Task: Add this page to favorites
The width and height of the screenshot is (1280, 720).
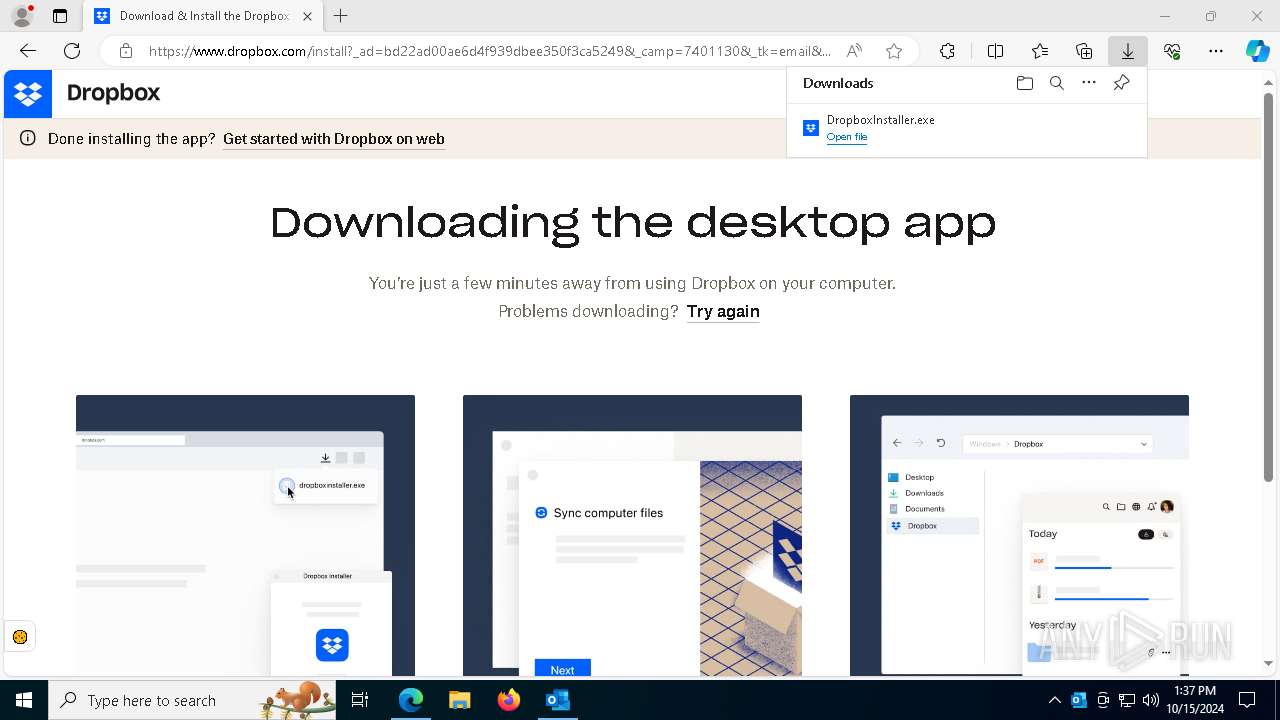Action: pyautogui.click(x=894, y=51)
